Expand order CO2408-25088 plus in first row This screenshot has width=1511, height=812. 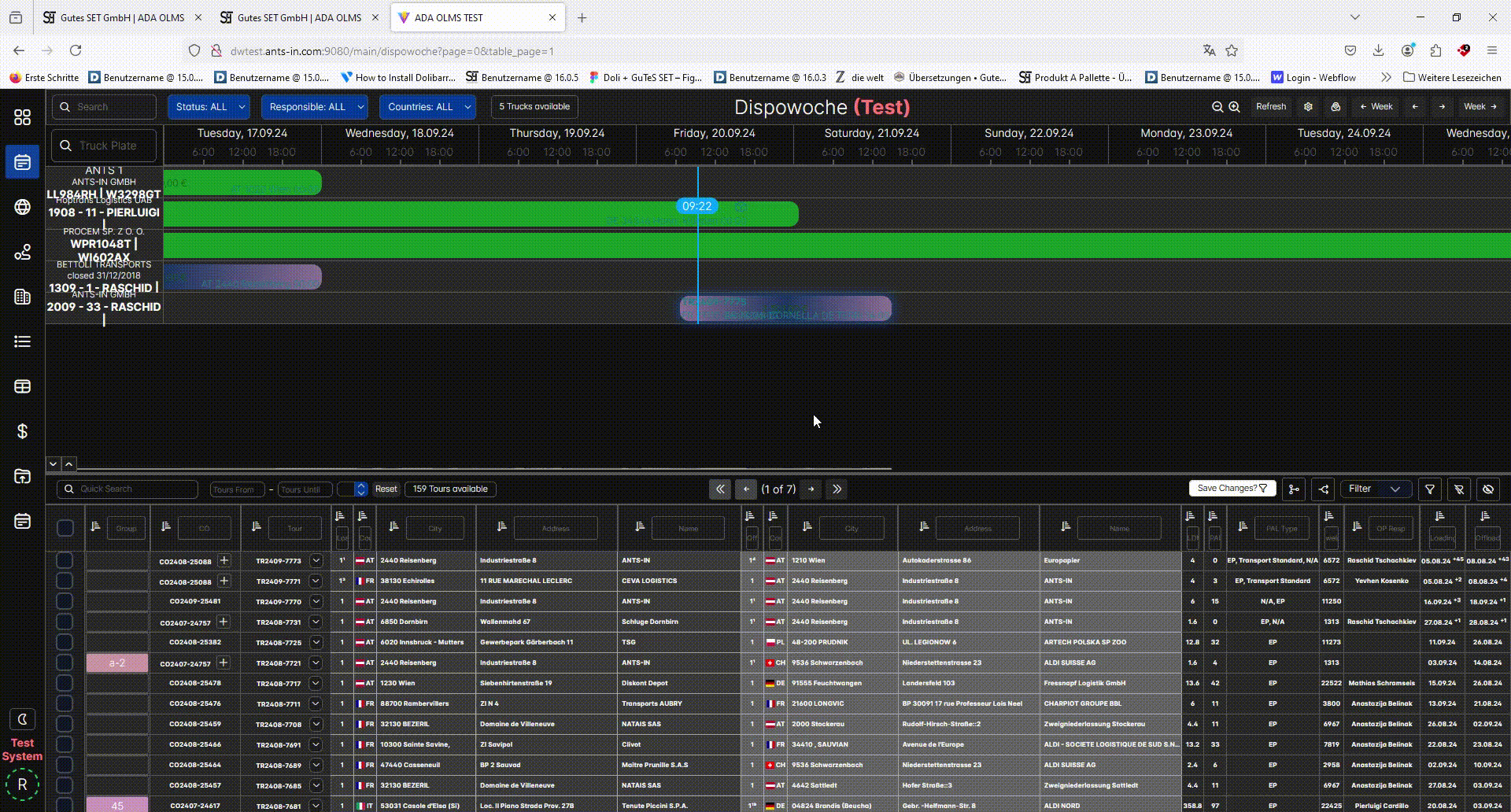click(x=224, y=561)
